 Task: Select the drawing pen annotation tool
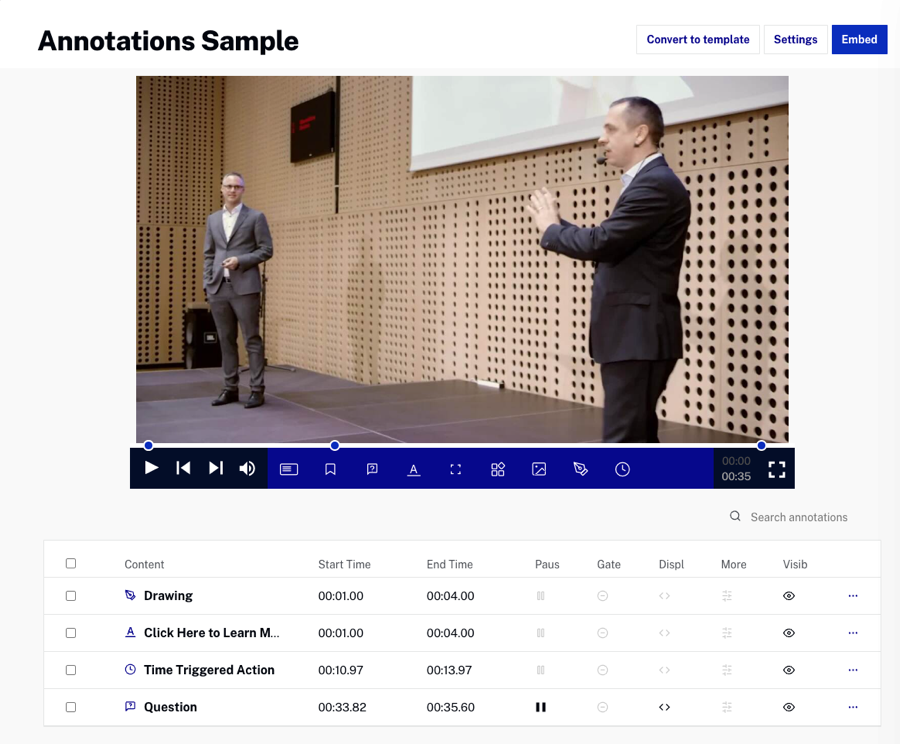[x=581, y=469]
